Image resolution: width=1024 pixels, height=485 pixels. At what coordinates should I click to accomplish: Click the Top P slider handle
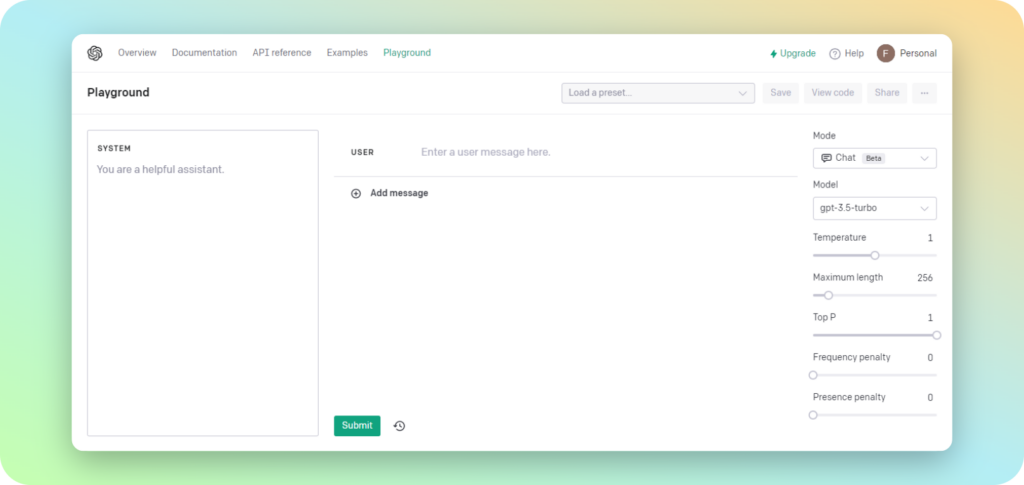pos(936,335)
